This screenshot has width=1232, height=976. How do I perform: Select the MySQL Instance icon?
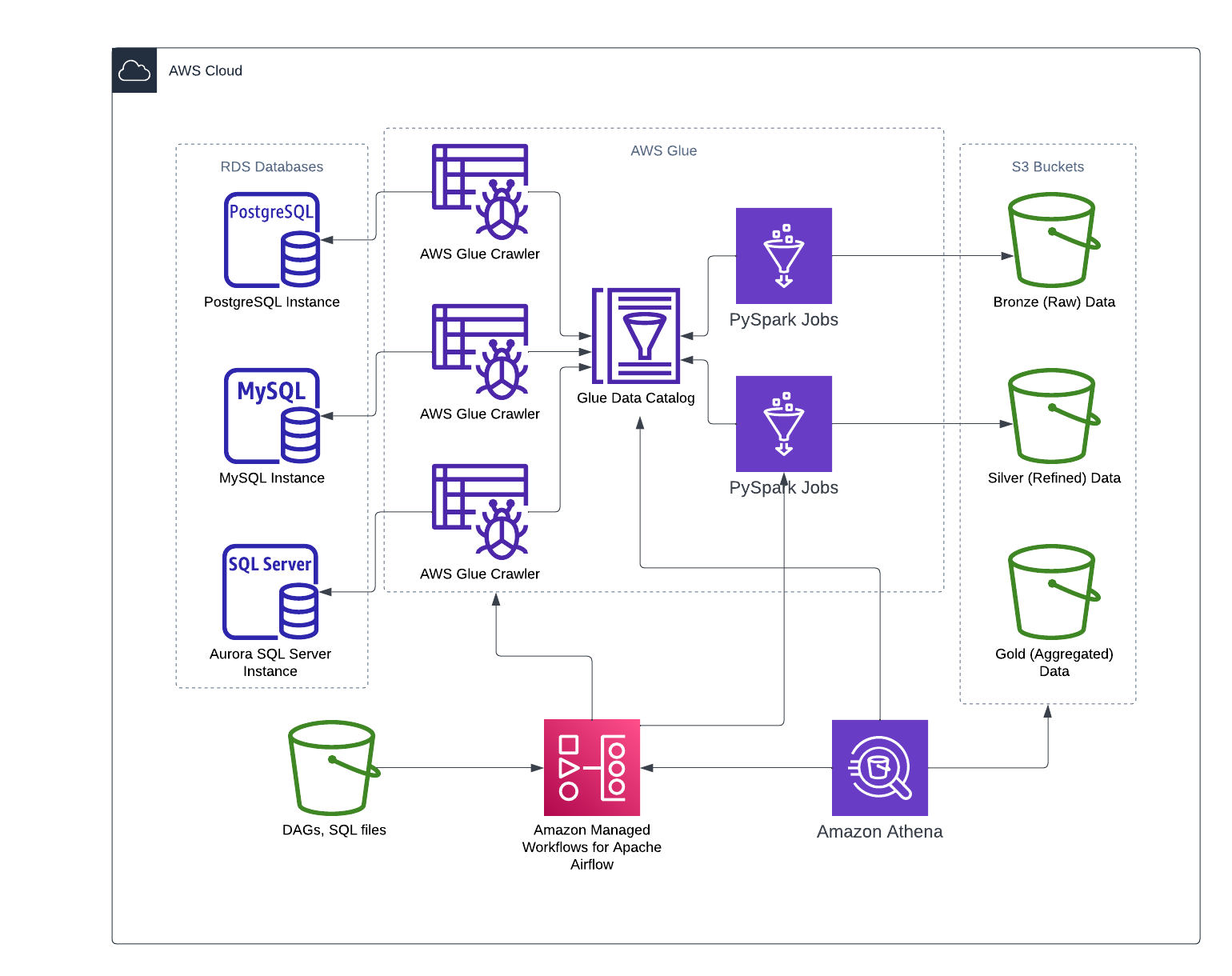(272, 416)
